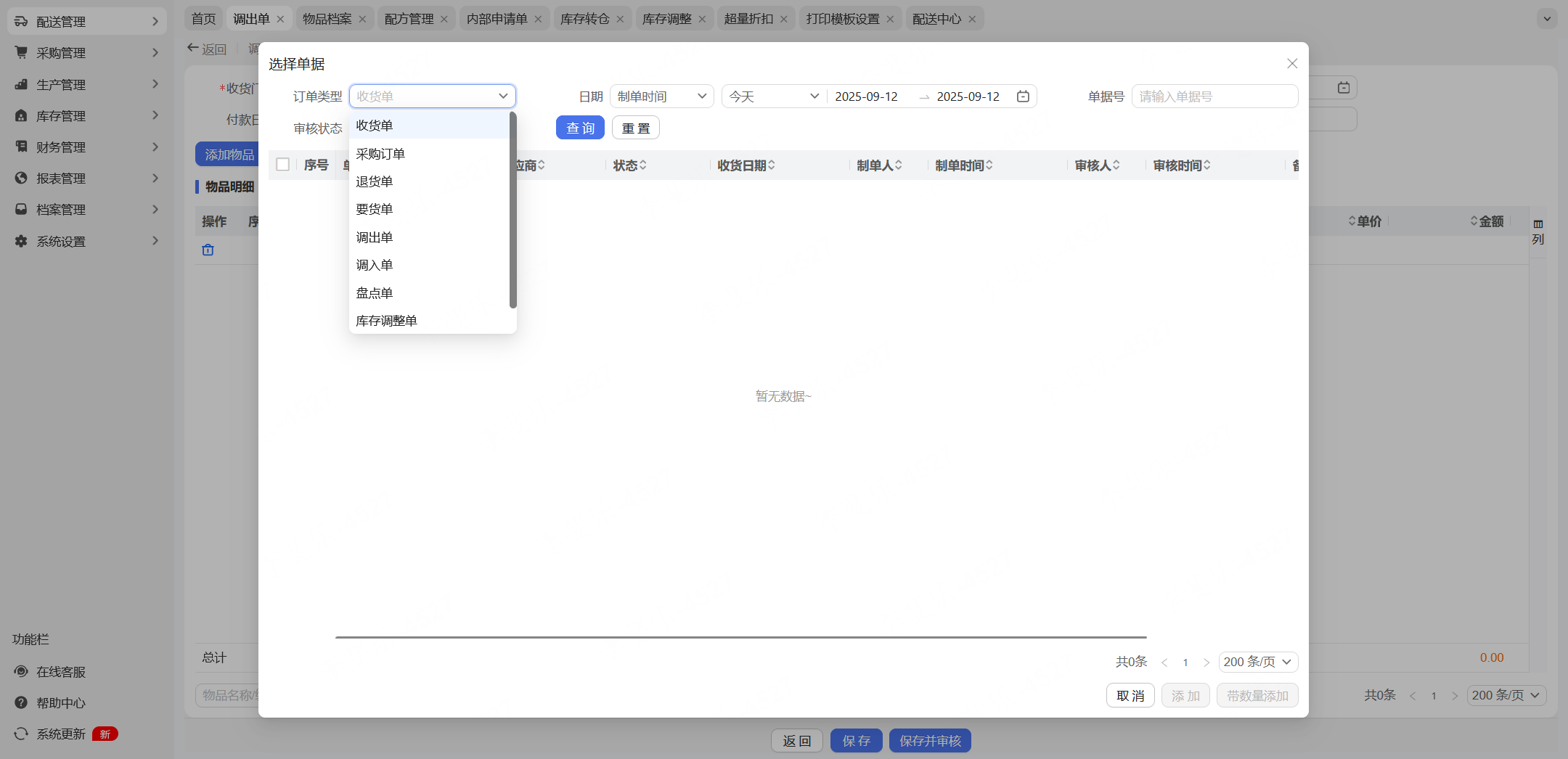The image size is (1568, 759).
Task: Go to next page in dialog pagination
Action: [x=1206, y=662]
